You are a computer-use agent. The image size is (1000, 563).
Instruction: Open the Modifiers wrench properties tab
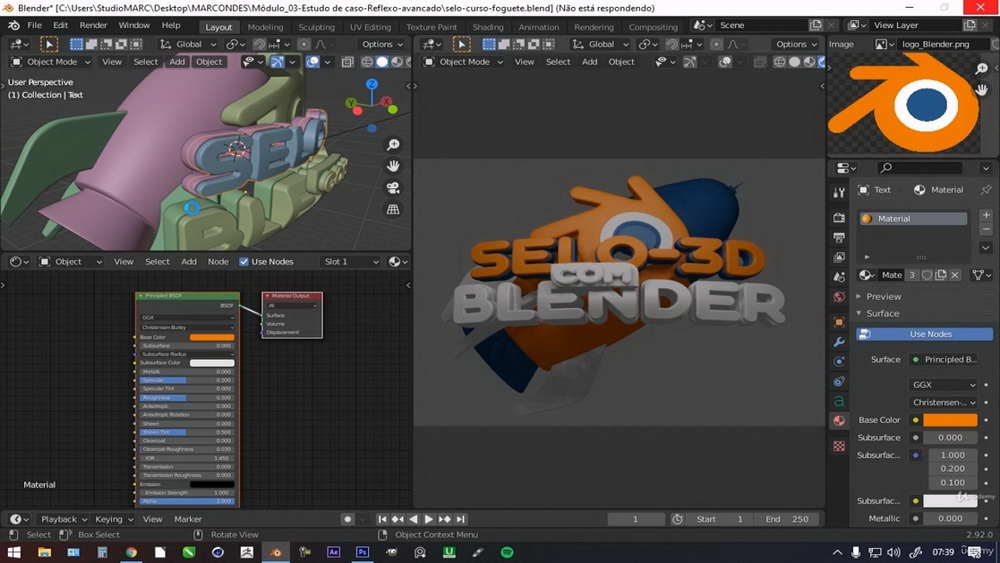click(x=839, y=342)
